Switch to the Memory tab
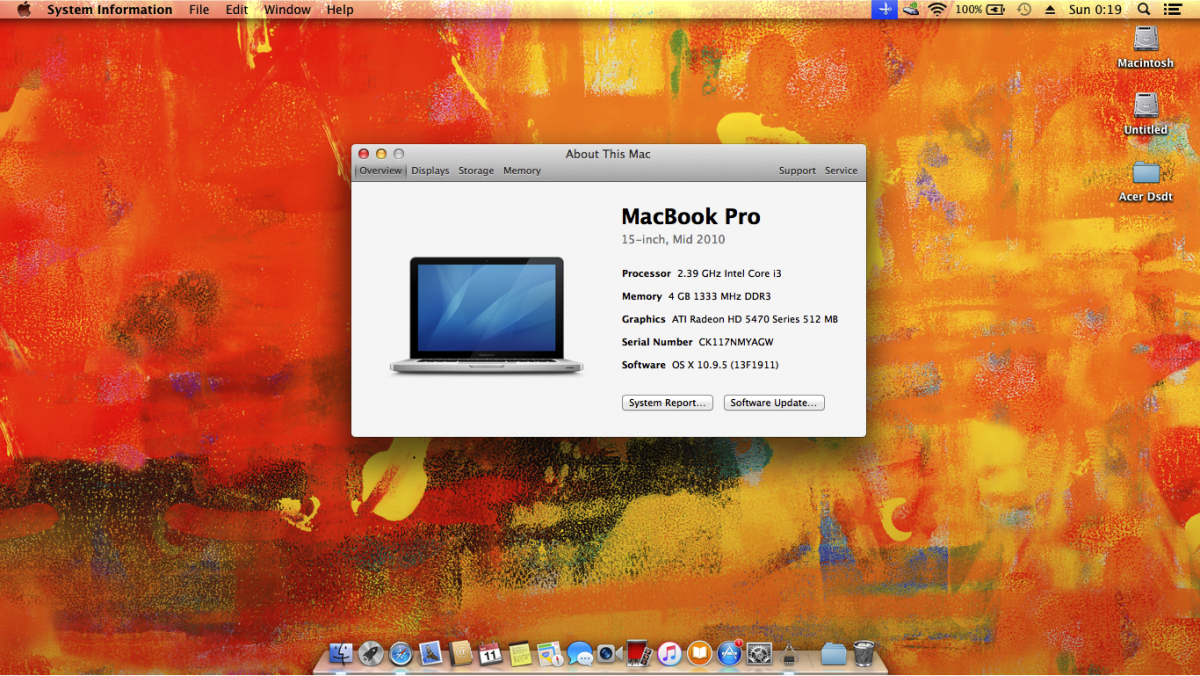The width and height of the screenshot is (1200, 676). coord(522,171)
